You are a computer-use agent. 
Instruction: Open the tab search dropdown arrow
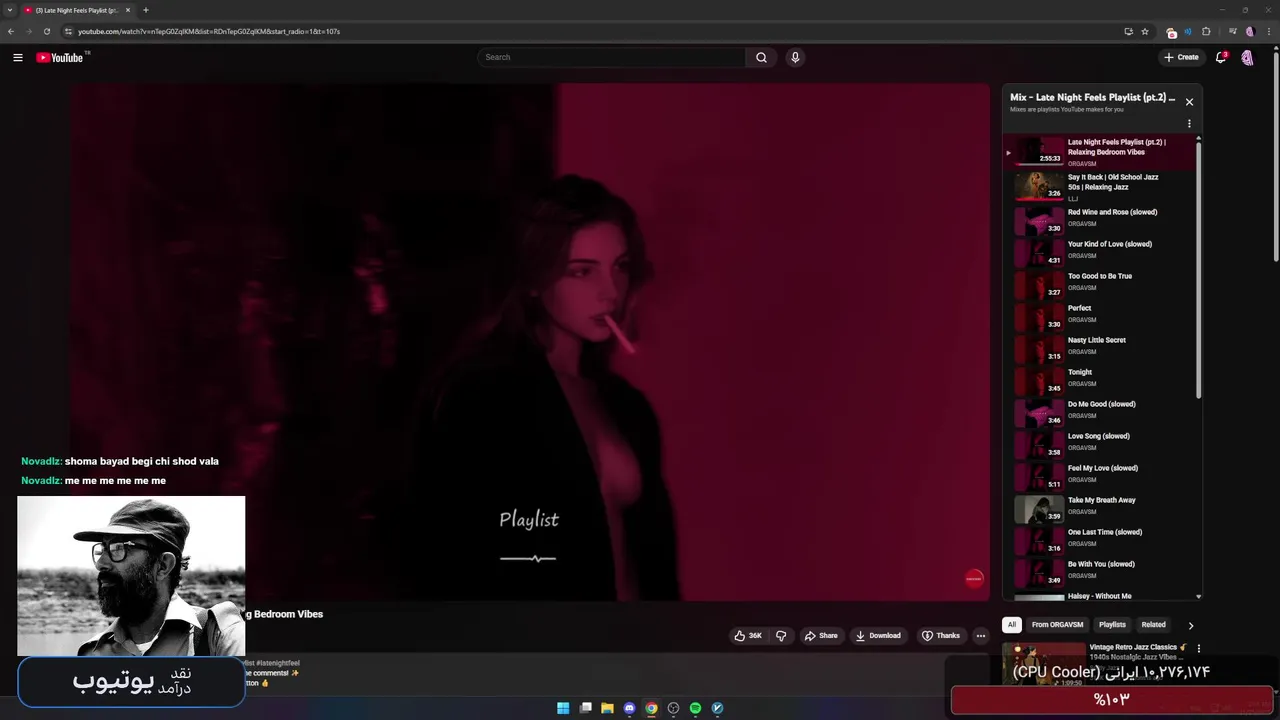(x=10, y=10)
